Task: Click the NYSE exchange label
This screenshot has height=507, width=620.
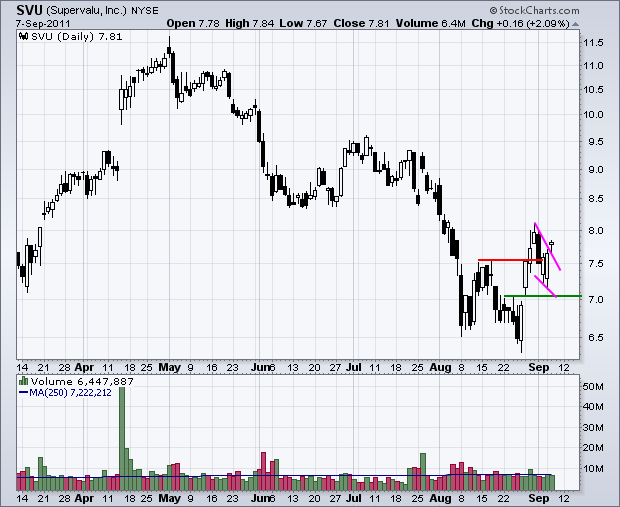Action: click(145, 11)
